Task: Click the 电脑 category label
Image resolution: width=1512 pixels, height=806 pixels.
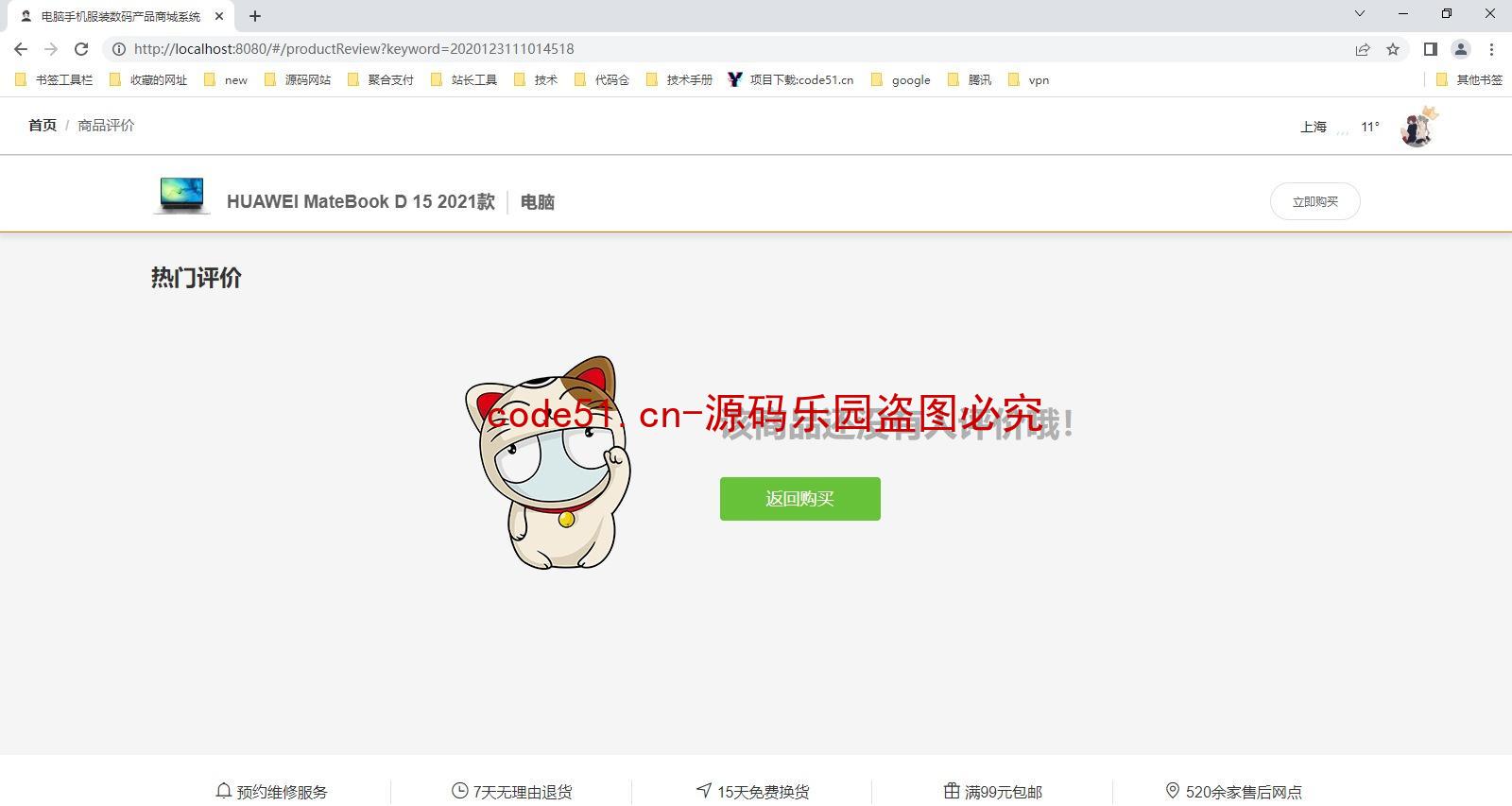Action: click(538, 201)
